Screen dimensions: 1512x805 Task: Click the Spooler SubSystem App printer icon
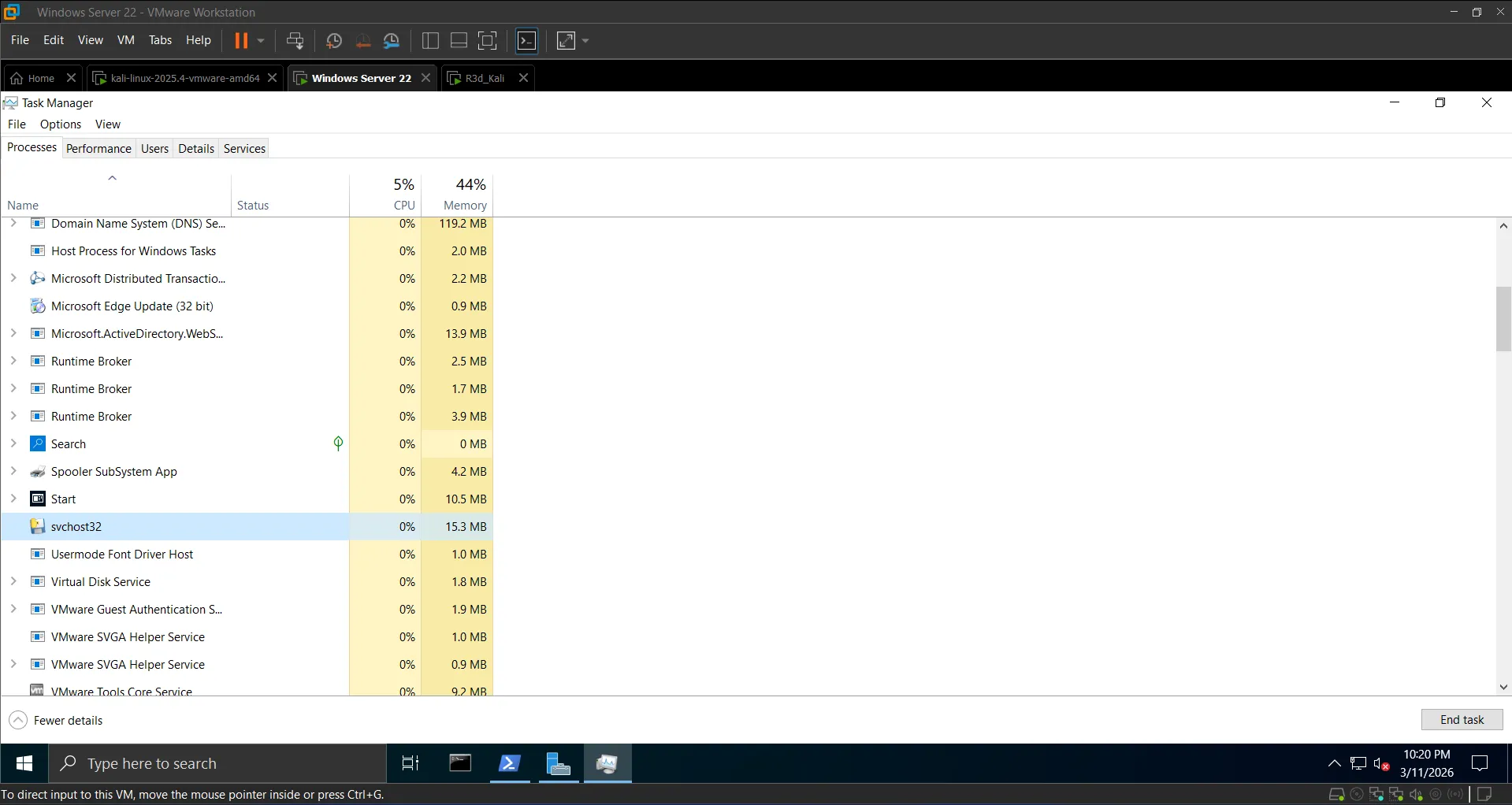coord(37,472)
